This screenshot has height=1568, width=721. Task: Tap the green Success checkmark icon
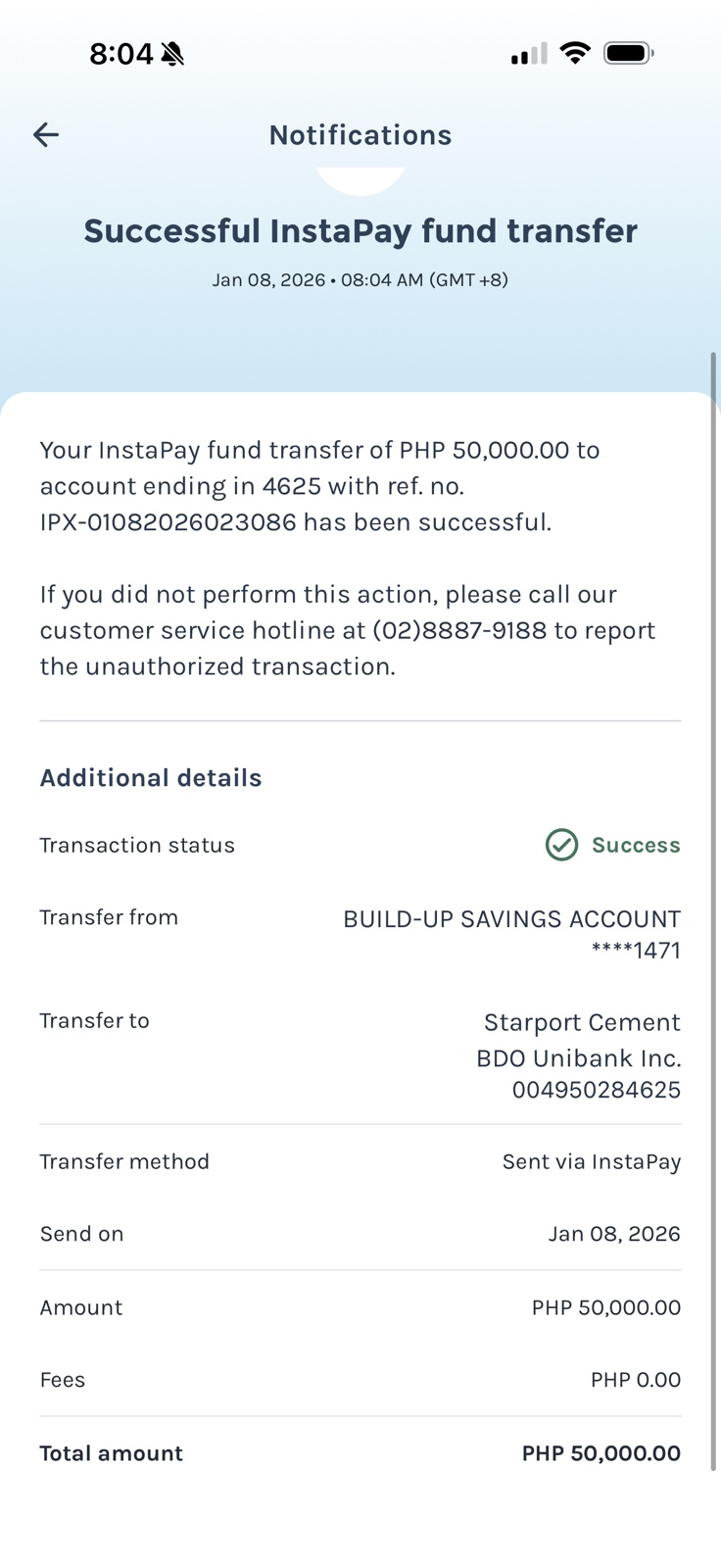point(561,845)
